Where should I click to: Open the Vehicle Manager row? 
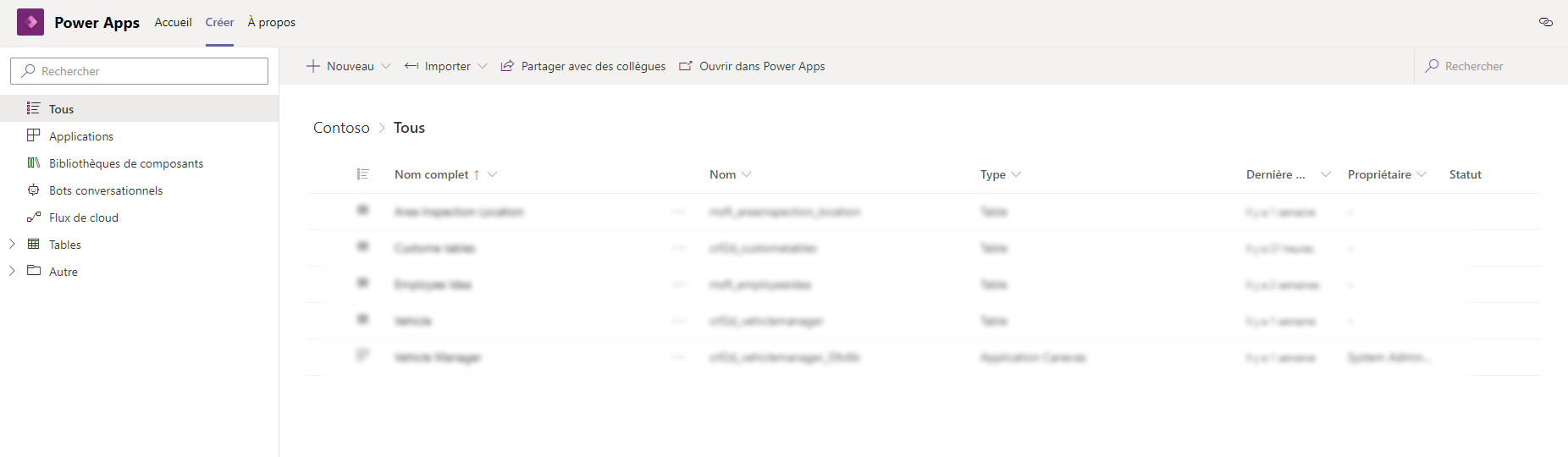923,357
